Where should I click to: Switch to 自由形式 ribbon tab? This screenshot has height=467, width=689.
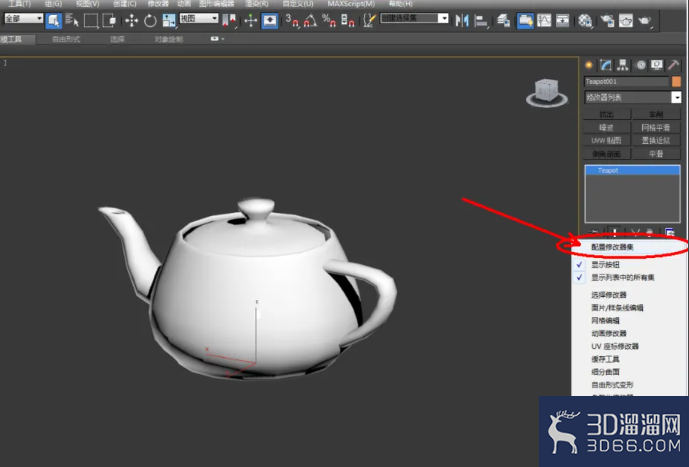tap(66, 39)
